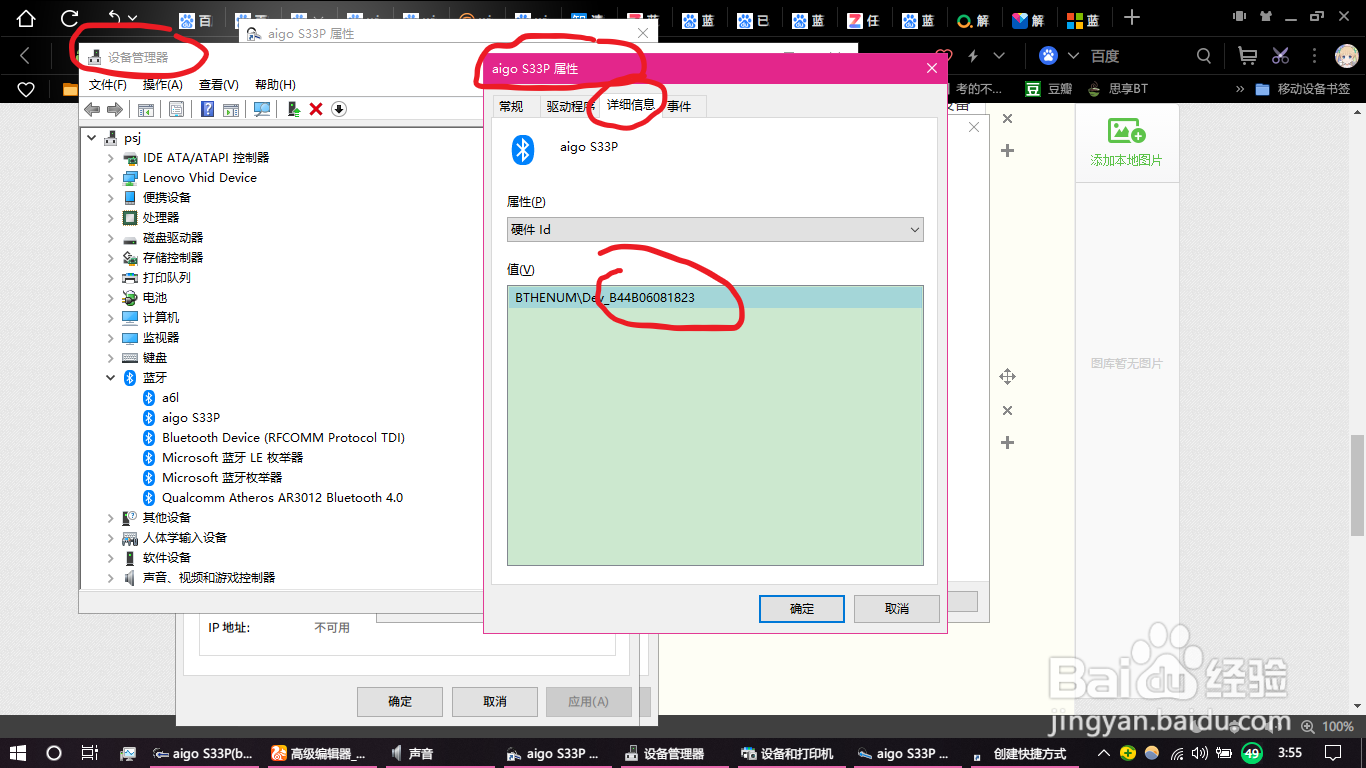Click the Task View icon on taskbar

(89, 753)
